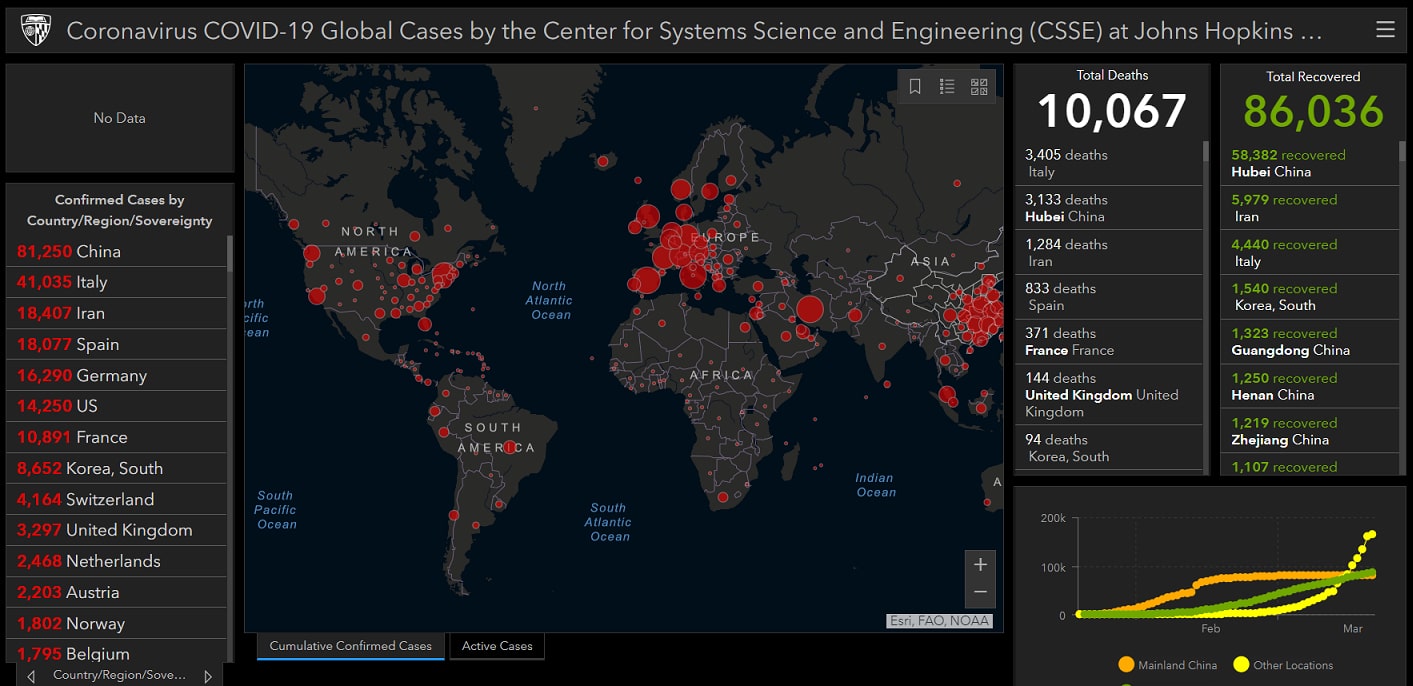
Task: Click the No Data panel text
Action: click(119, 118)
